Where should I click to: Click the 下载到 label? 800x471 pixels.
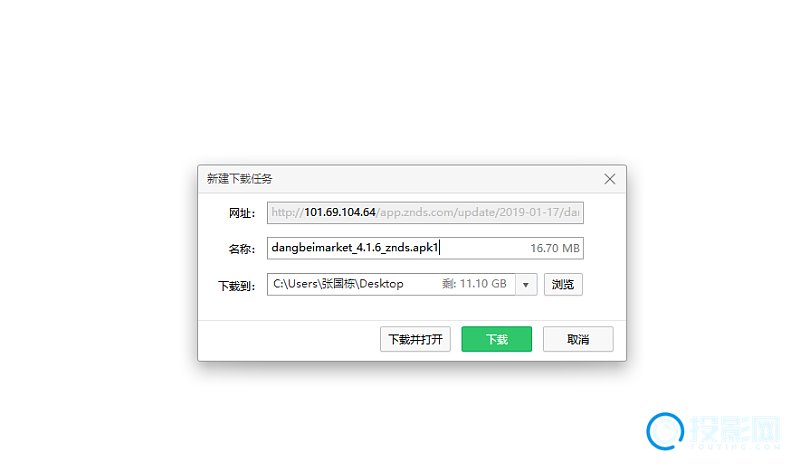pos(236,286)
